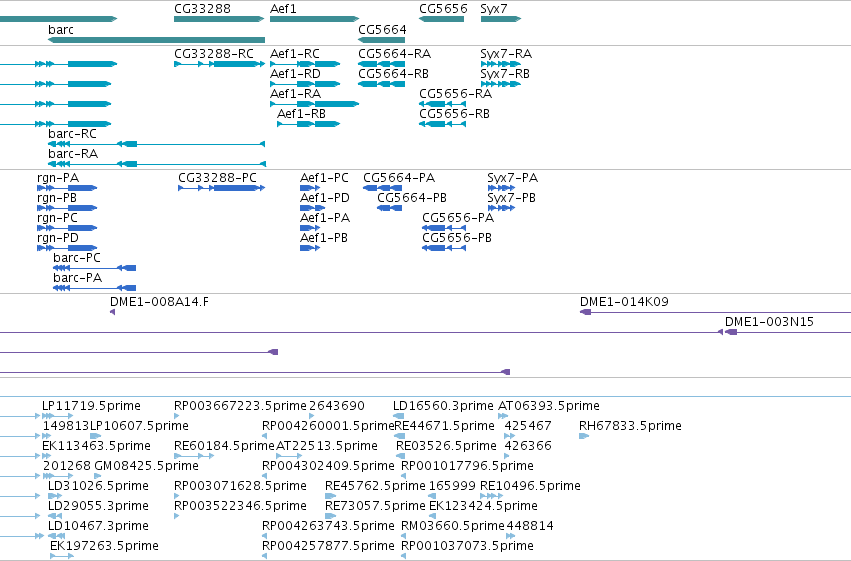The image size is (851, 561).
Task: Click the CG5664 gene label
Action: (x=382, y=30)
